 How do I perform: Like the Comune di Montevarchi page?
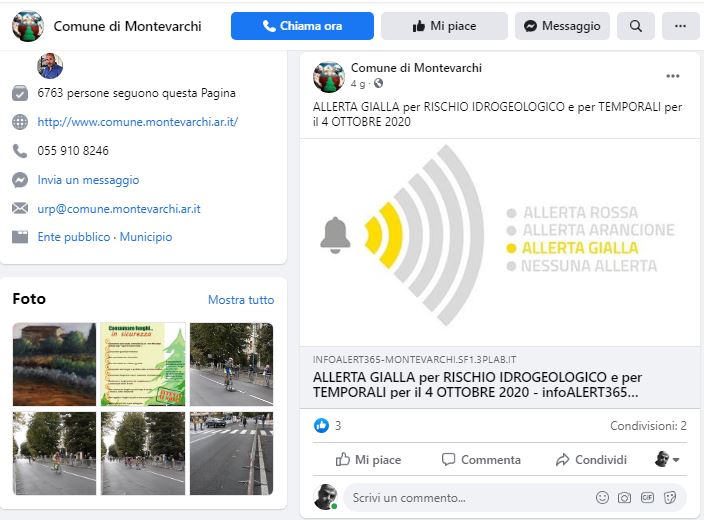(444, 26)
